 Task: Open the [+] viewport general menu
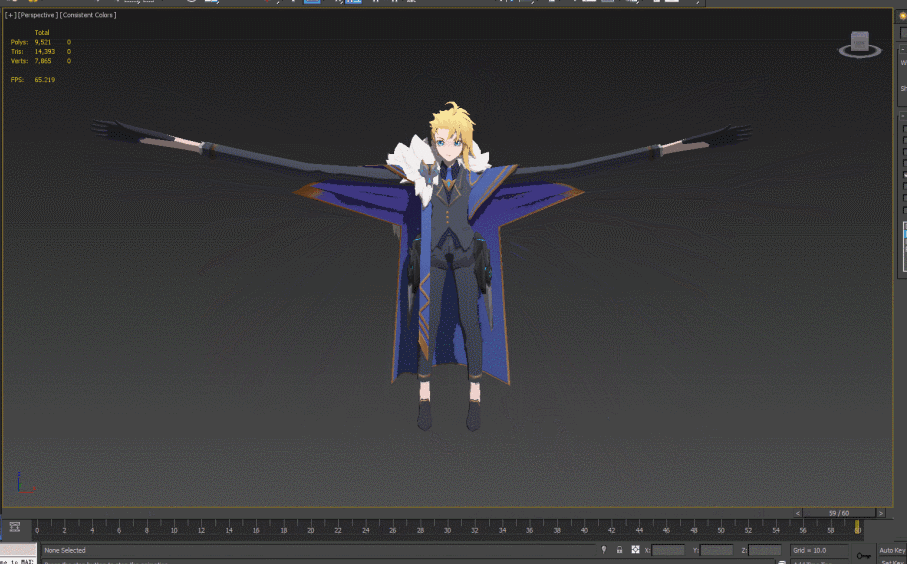point(10,15)
